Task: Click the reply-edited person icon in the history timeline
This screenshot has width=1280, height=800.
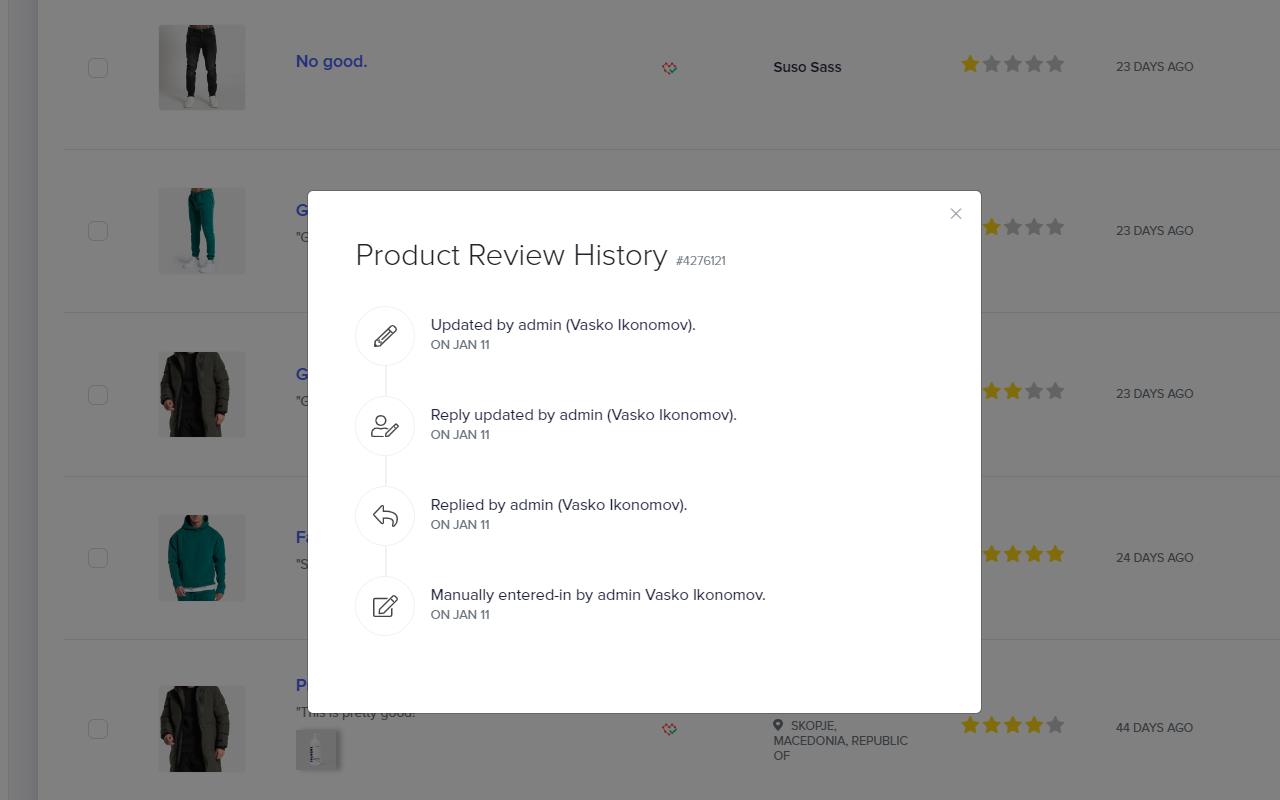Action: (x=385, y=425)
